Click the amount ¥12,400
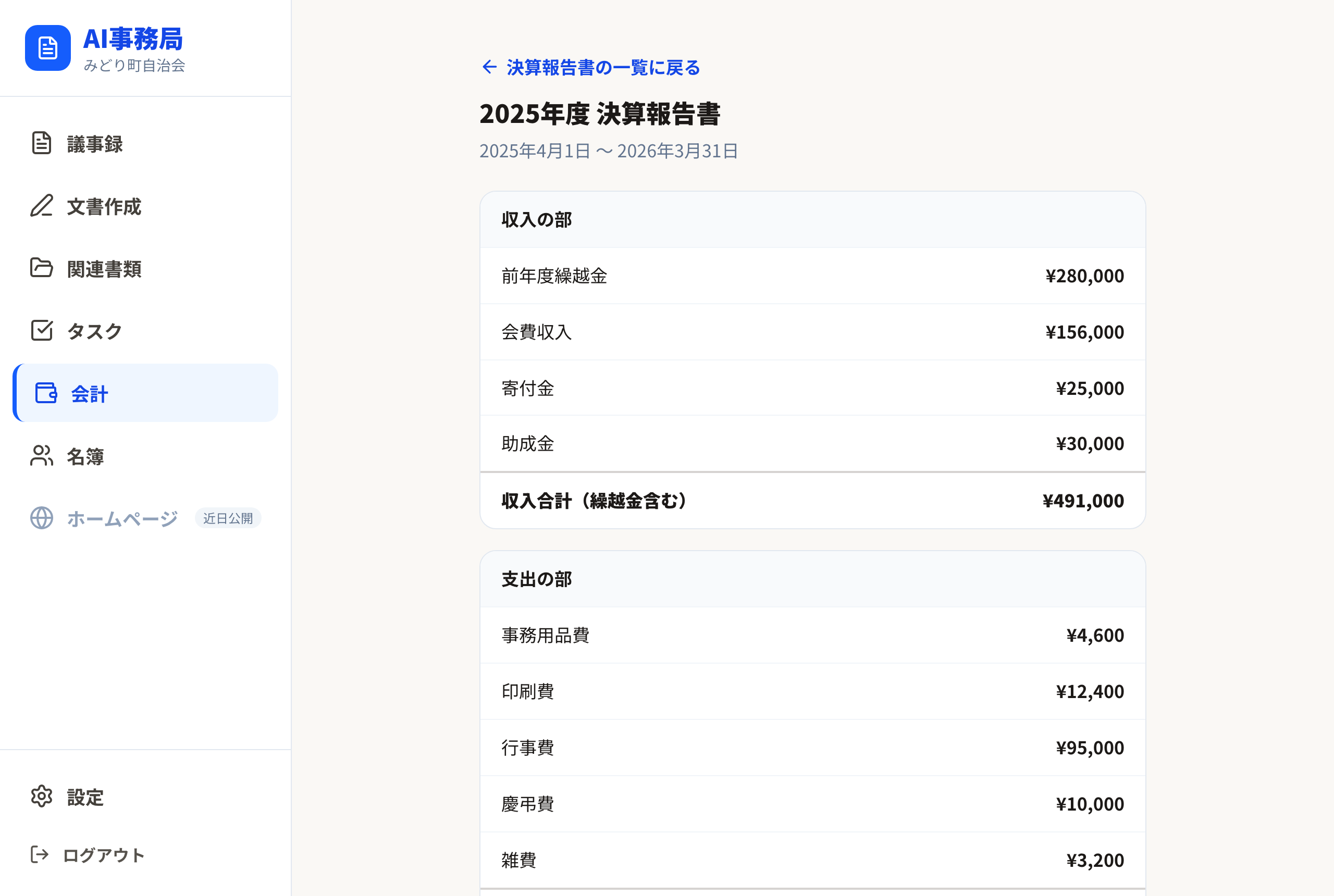Viewport: 1334px width, 896px height. tap(1090, 691)
